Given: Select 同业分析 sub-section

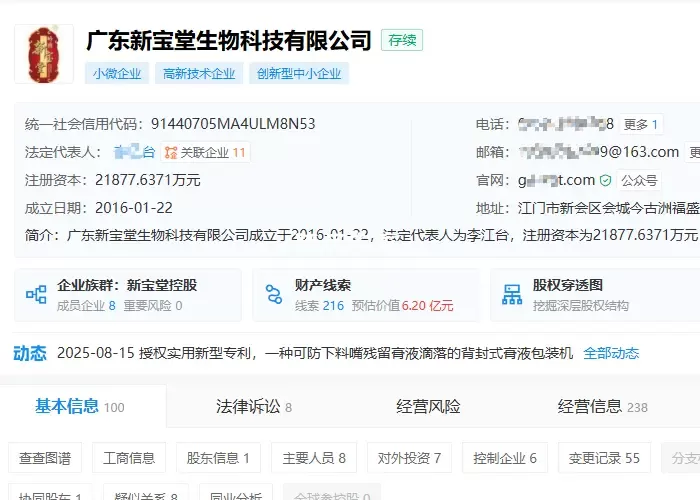Looking at the screenshot, I should (x=236, y=492).
